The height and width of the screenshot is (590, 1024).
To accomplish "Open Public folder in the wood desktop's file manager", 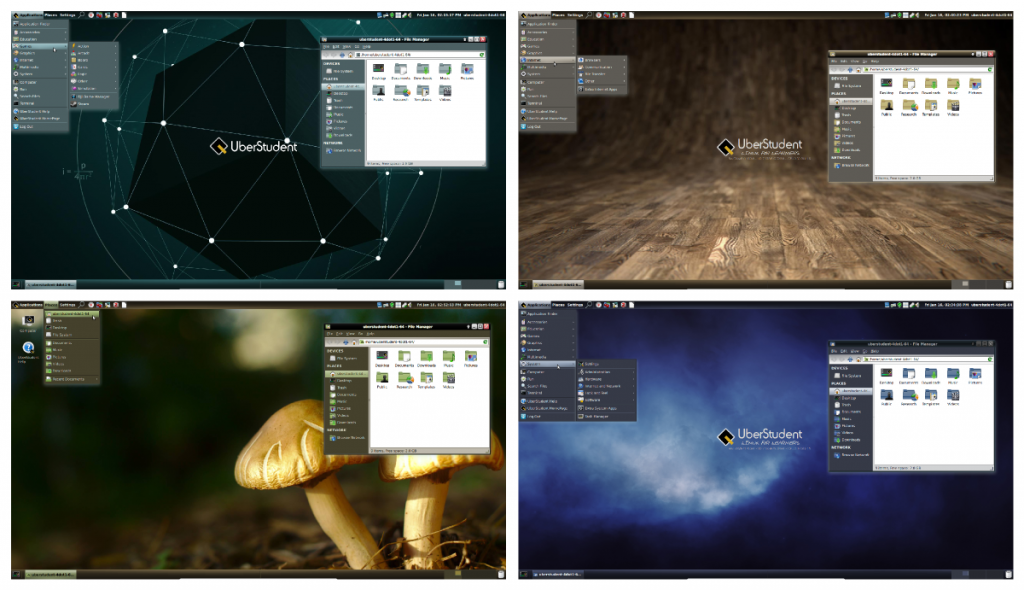I will tap(886, 106).
